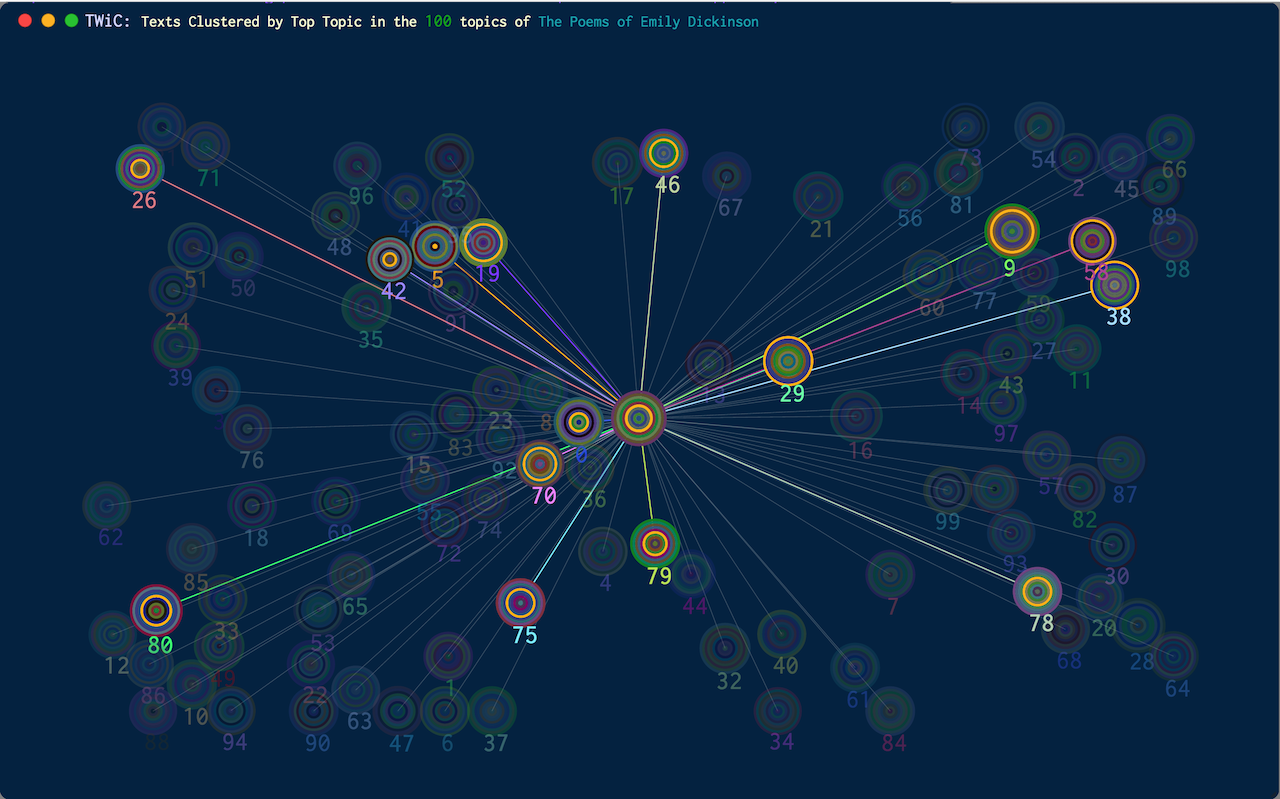Select dimmed topic cluster 47
This screenshot has width=1280, height=799.
point(398,711)
